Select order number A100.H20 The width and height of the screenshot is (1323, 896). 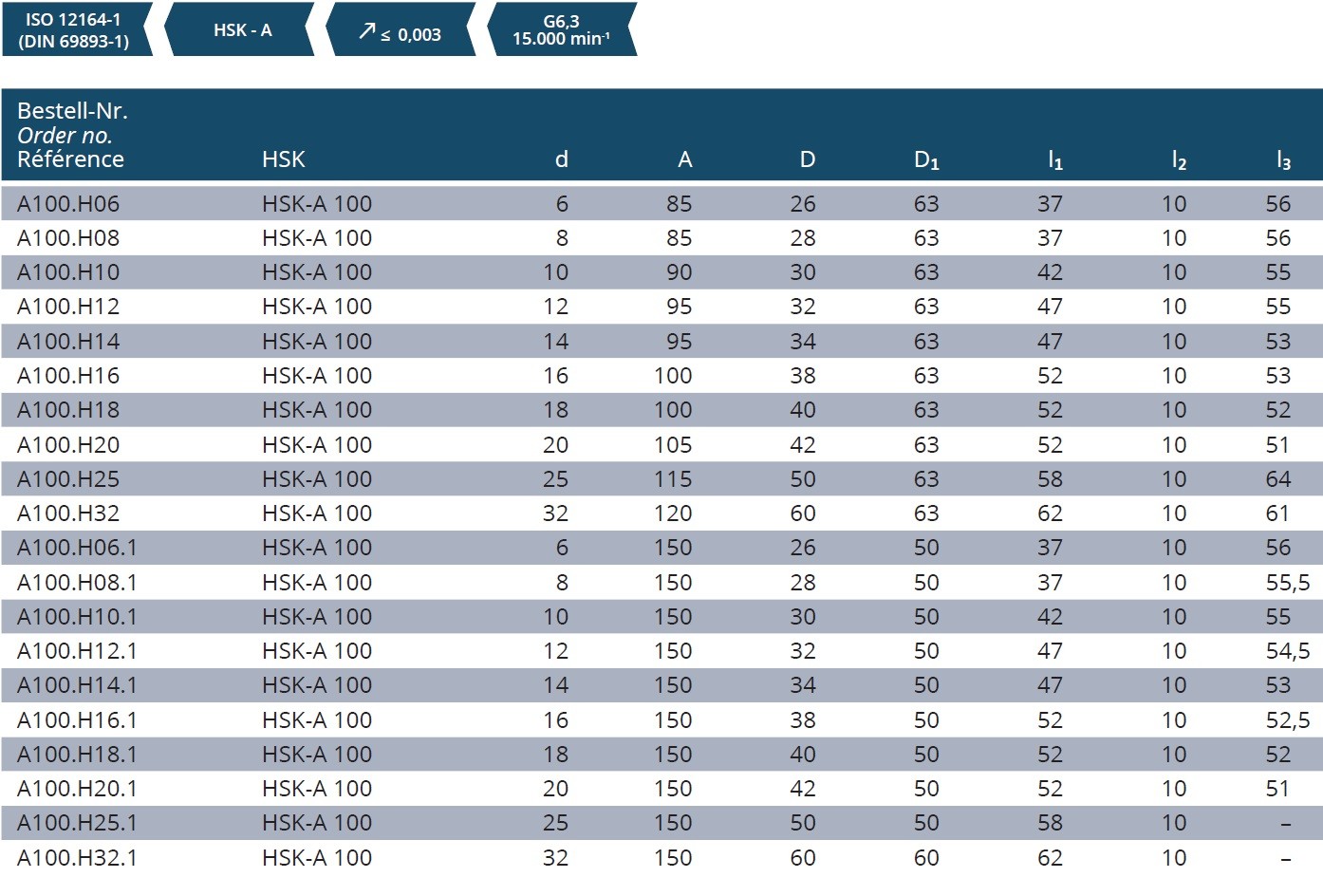(68, 445)
